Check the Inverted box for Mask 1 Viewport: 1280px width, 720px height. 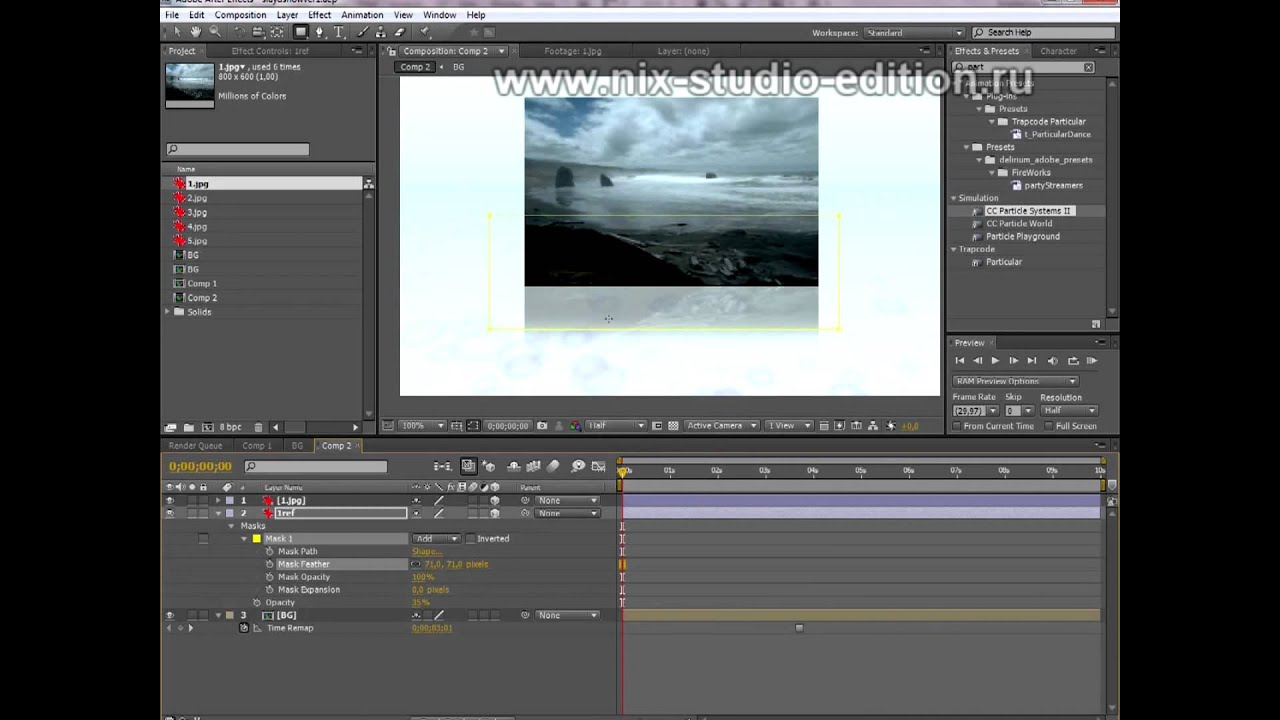pos(471,538)
